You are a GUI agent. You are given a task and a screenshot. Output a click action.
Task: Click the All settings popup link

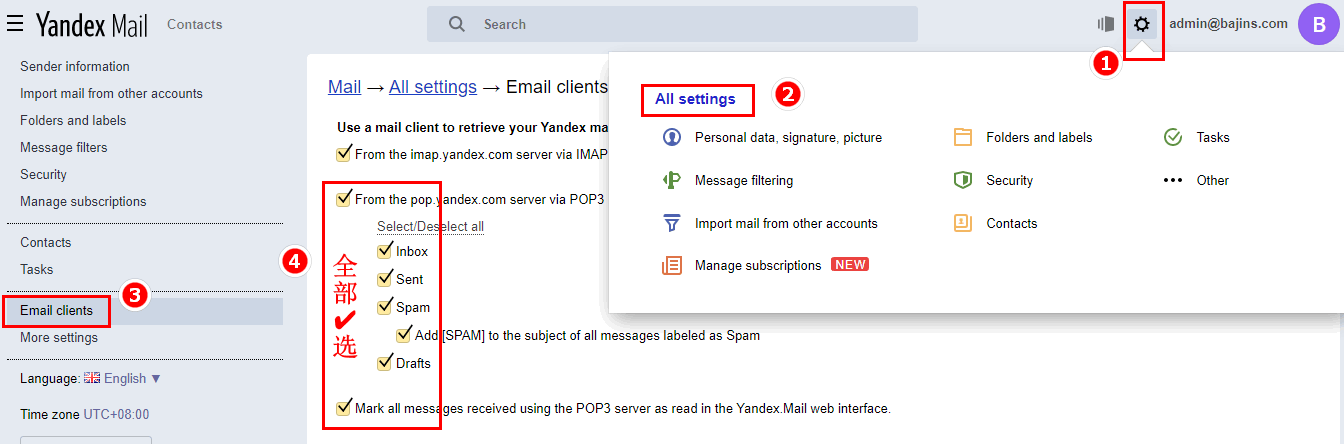tap(696, 99)
